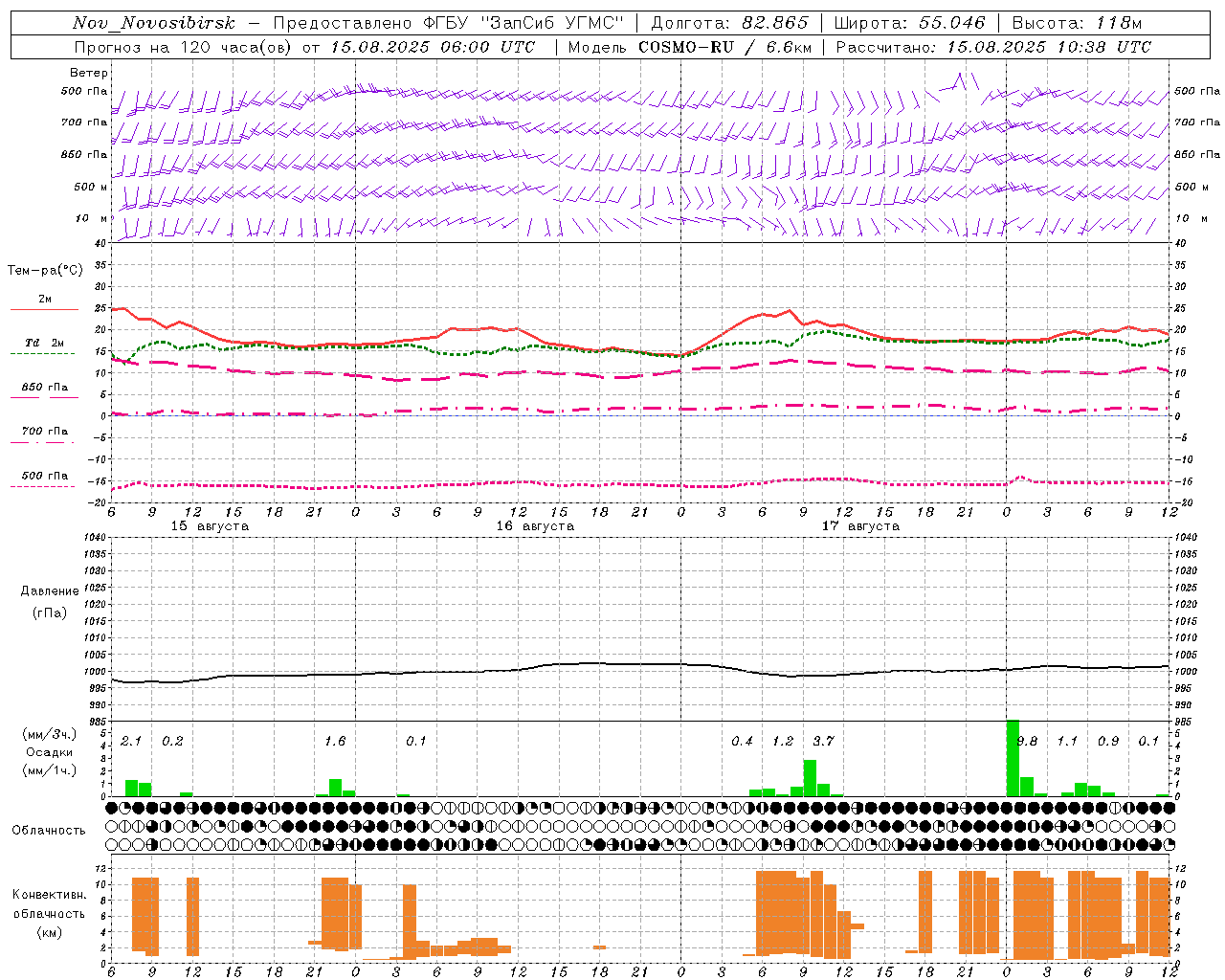Select the 'Модель COSMO-RU / 6.6км' label
1225x980 pixels.
[689, 47]
